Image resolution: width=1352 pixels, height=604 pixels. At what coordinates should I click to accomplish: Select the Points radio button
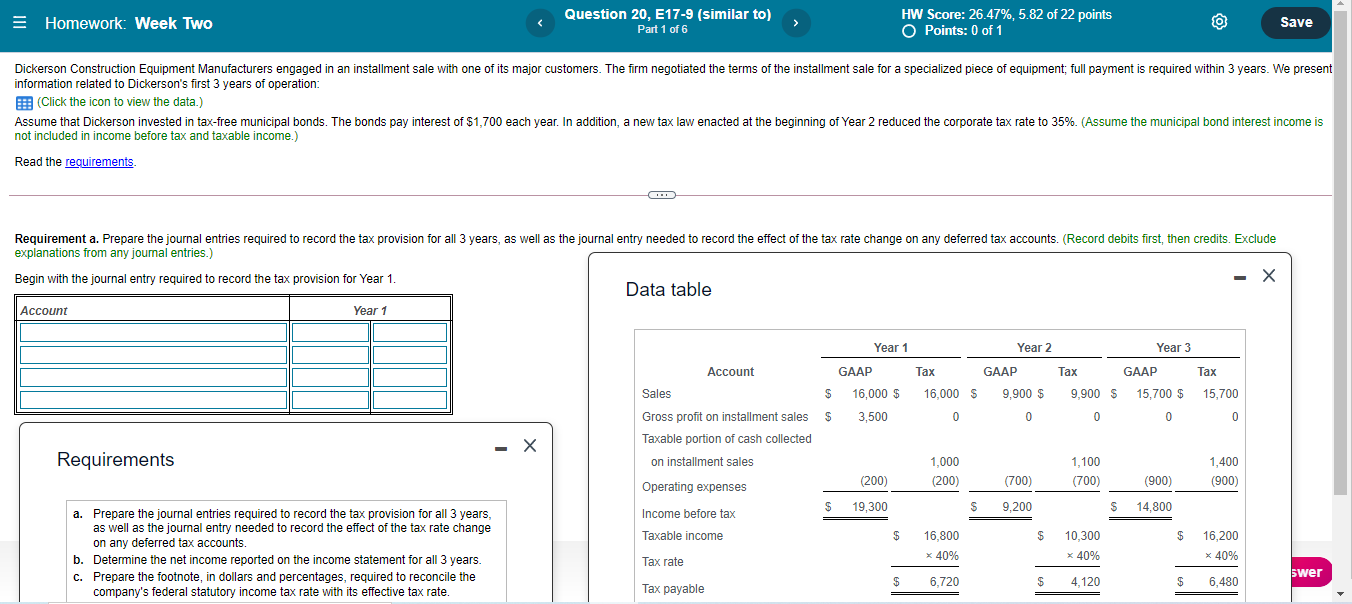[907, 30]
